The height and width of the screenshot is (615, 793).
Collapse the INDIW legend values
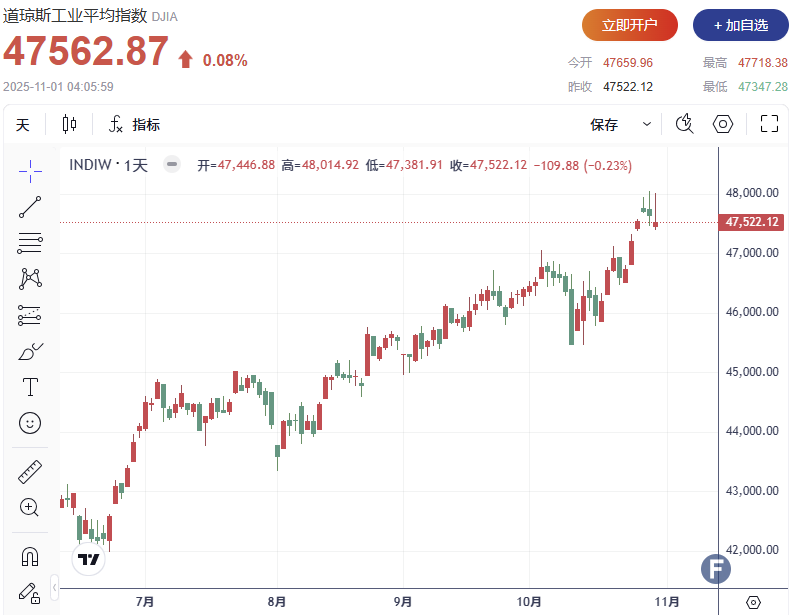pos(172,165)
